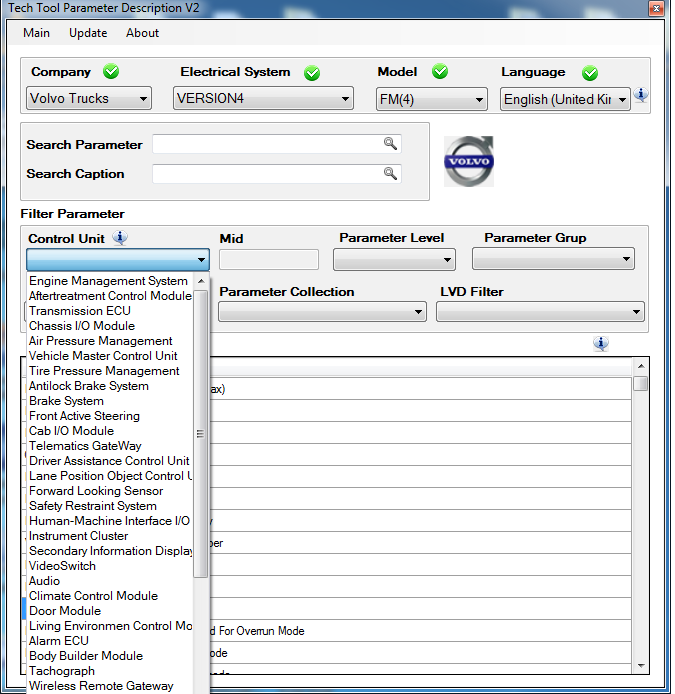Click the Search Parameter magnifier icon
Screen dimensions: 675x694
[390, 144]
